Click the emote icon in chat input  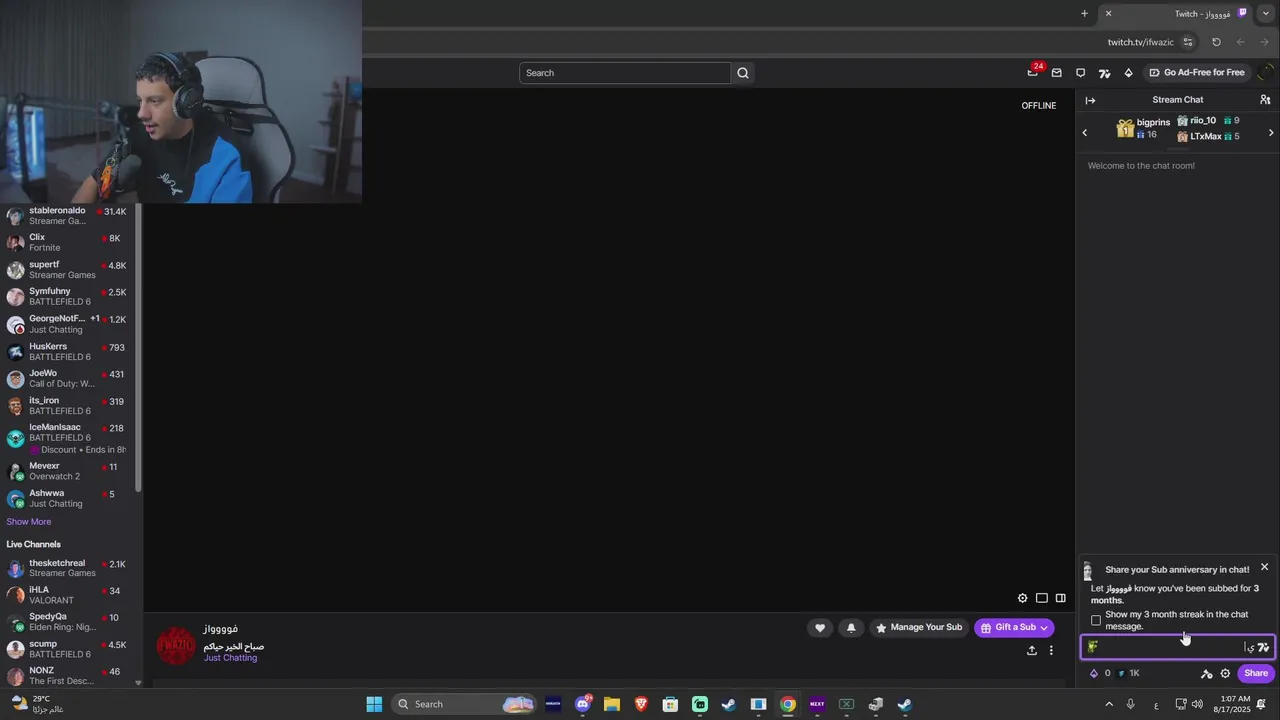click(x=1092, y=647)
